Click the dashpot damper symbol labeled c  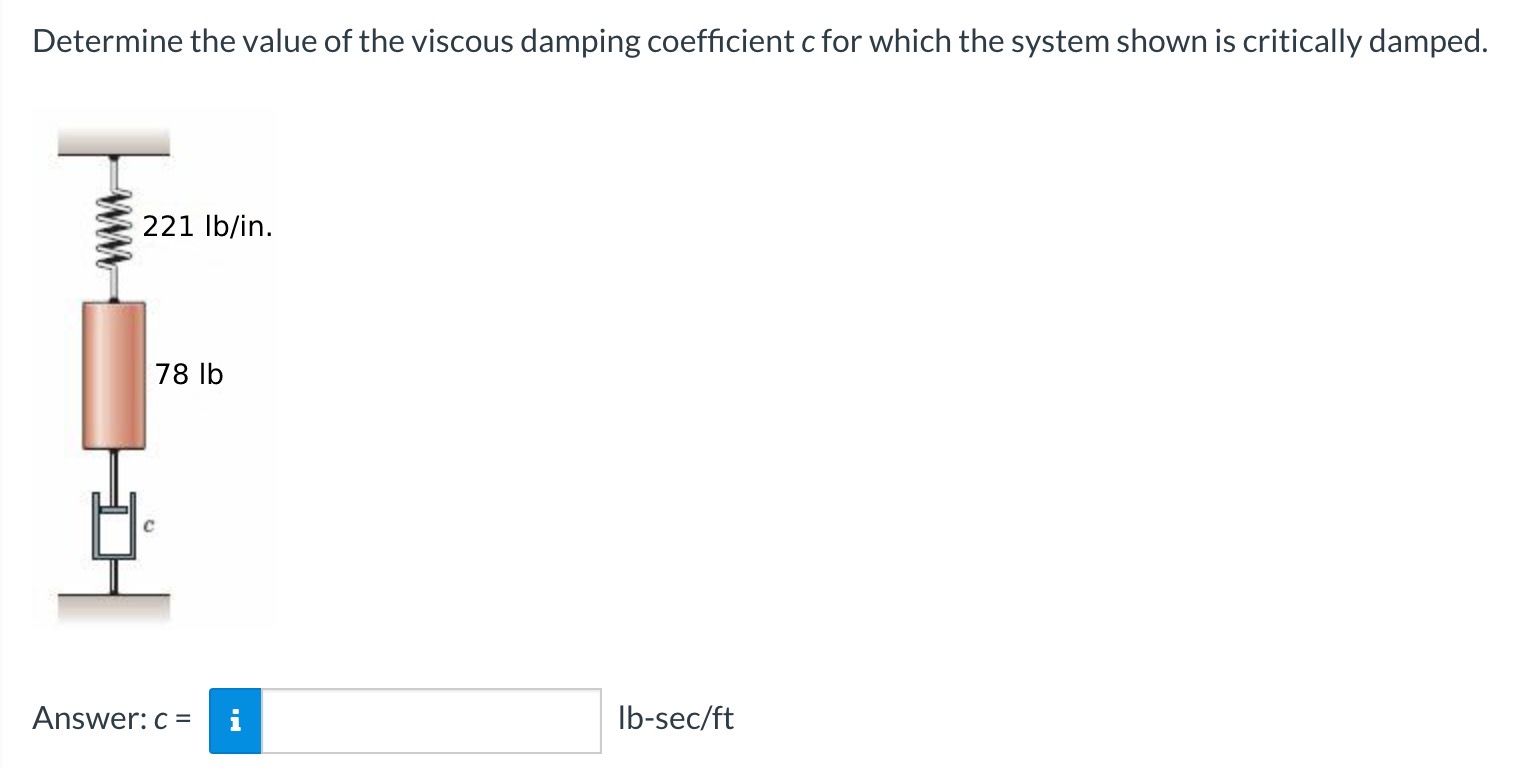tap(115, 527)
